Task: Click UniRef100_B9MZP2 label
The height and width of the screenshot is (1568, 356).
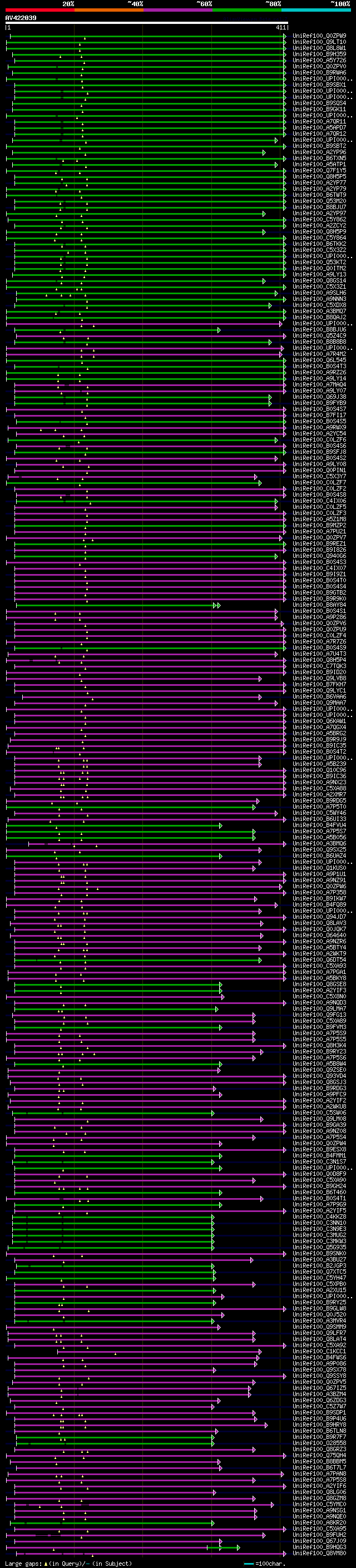Action: click(x=319, y=525)
